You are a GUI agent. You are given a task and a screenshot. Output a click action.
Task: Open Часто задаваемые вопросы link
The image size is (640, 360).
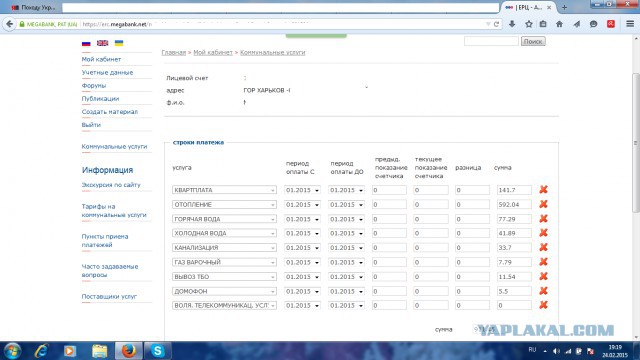pyautogui.click(x=110, y=271)
